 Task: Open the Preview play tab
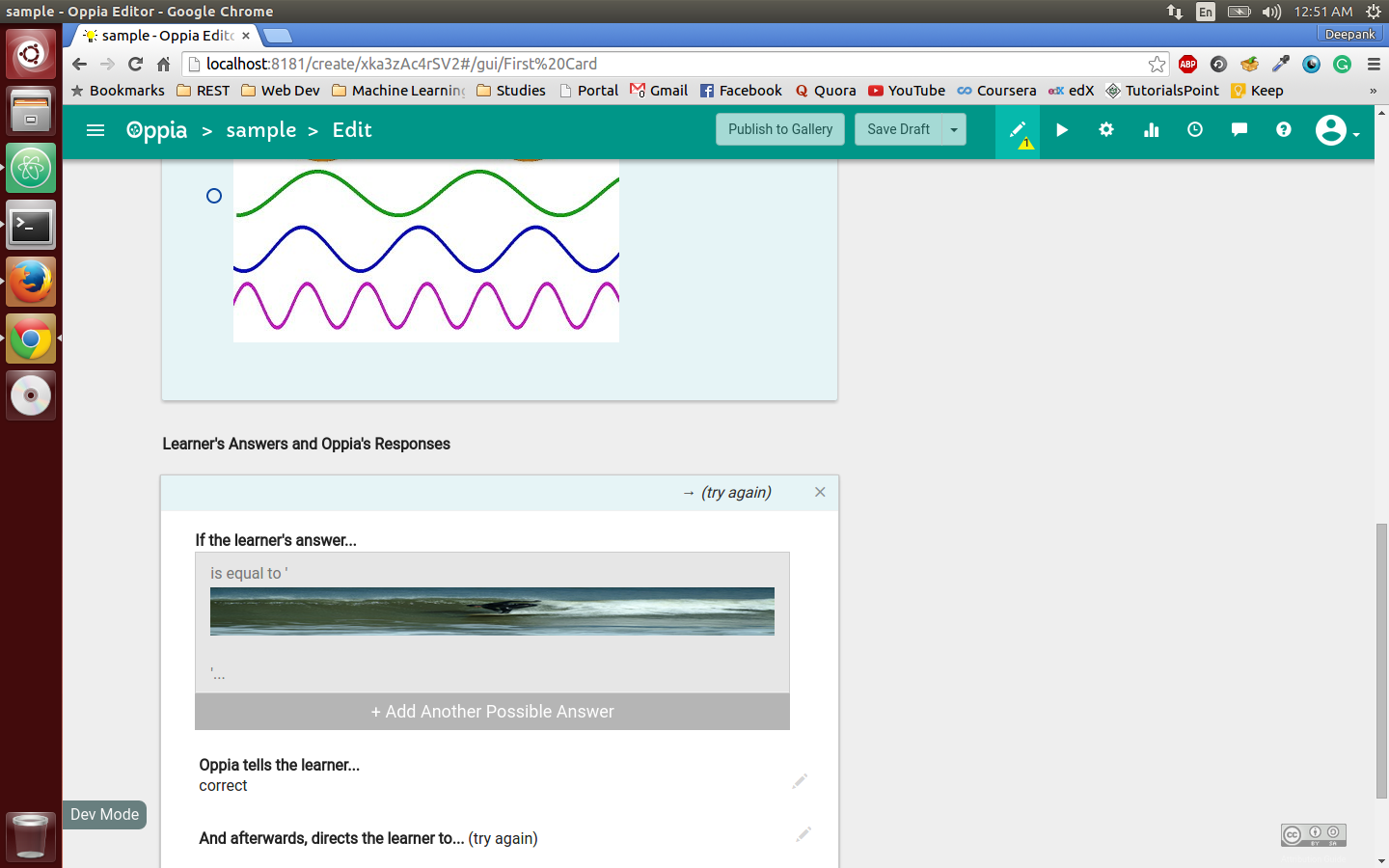1061,130
